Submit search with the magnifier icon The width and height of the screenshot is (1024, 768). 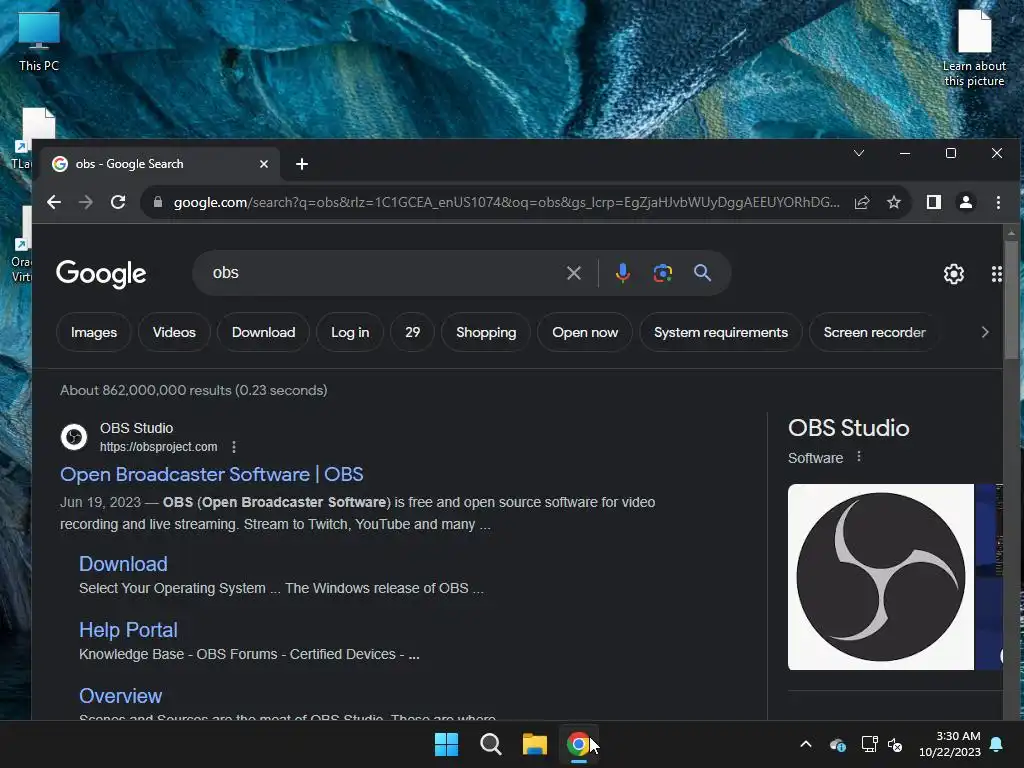[x=703, y=273]
